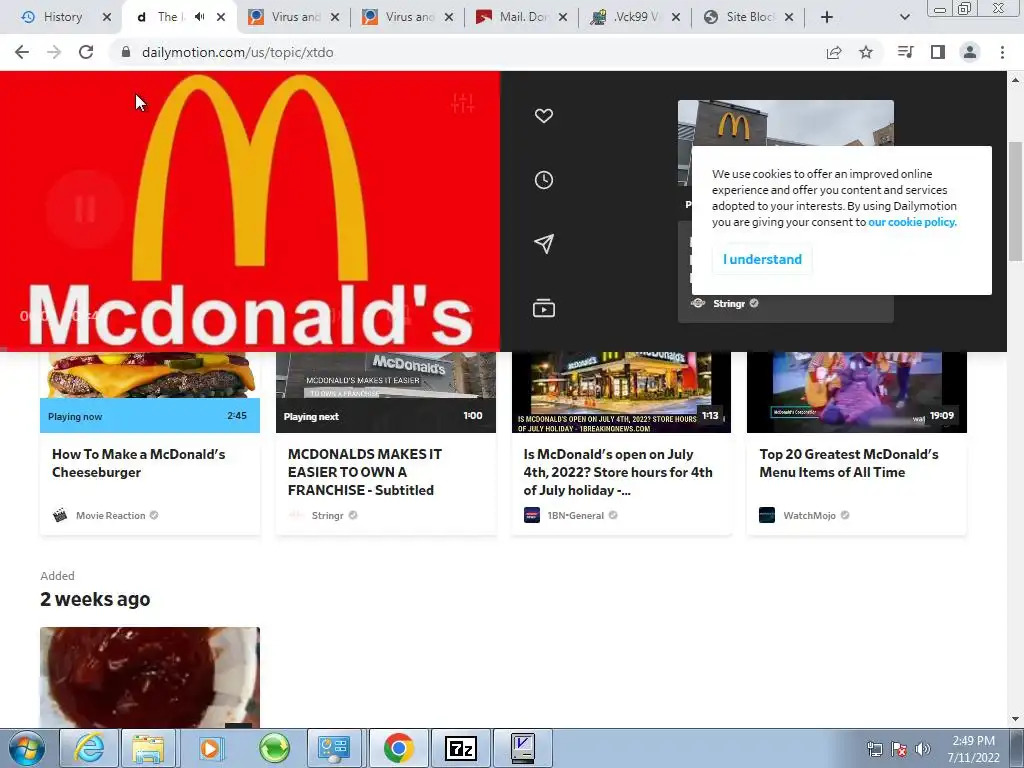The width and height of the screenshot is (1024, 768).
Task: Switch to the second Virus and tab
Action: [x=409, y=17]
